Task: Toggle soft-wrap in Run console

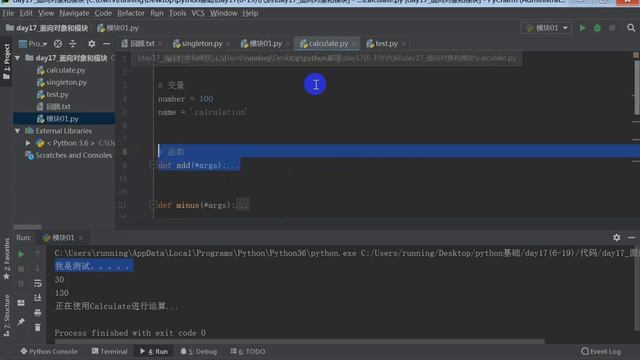Action: click(38, 283)
